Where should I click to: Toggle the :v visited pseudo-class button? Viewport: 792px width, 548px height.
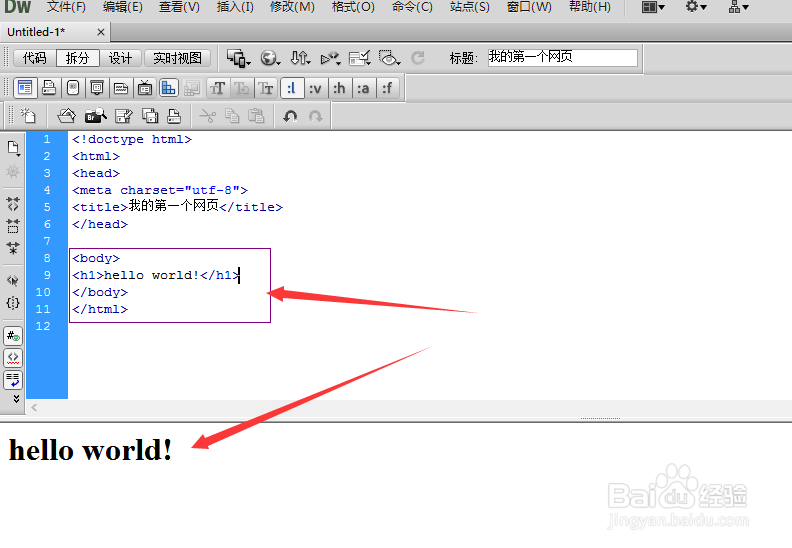315,88
